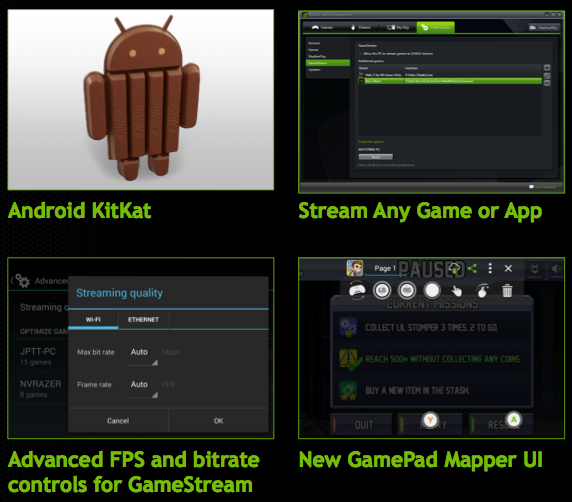This screenshot has height=502, width=572.
Task: Select GameStream in Preferences sidebar
Action: [x=327, y=63]
